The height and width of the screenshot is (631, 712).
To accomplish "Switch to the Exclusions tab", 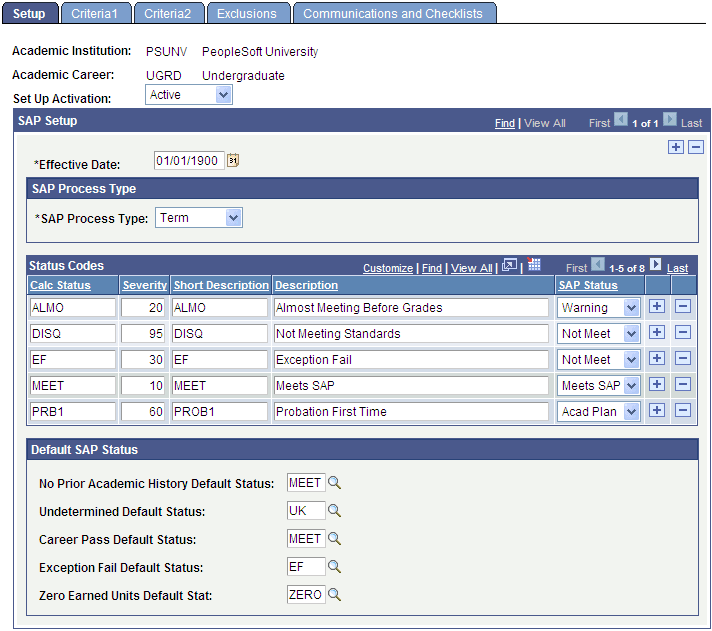I will point(248,13).
